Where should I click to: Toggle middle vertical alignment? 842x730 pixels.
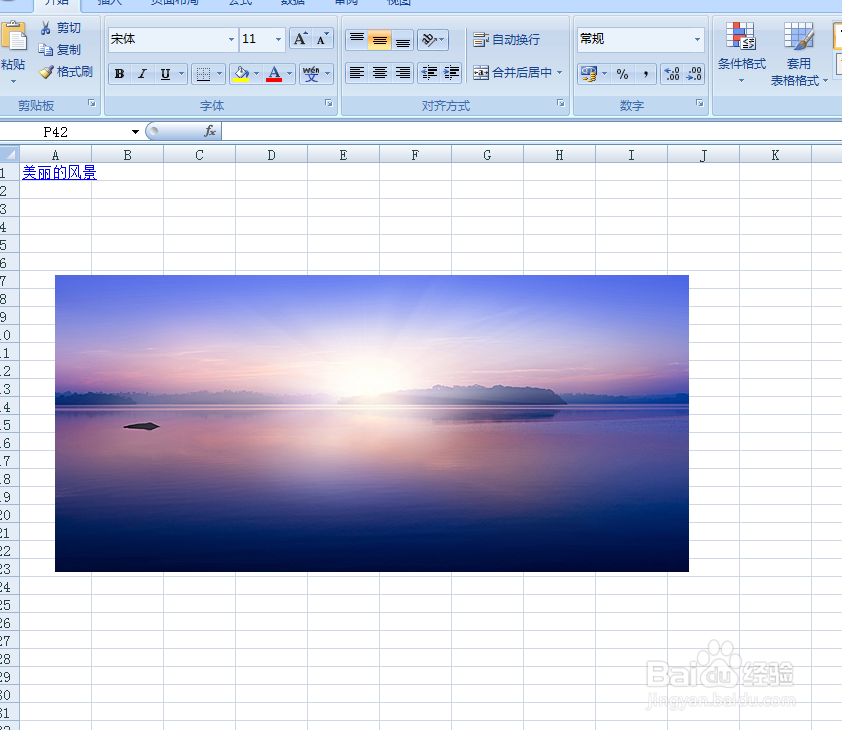(x=380, y=40)
